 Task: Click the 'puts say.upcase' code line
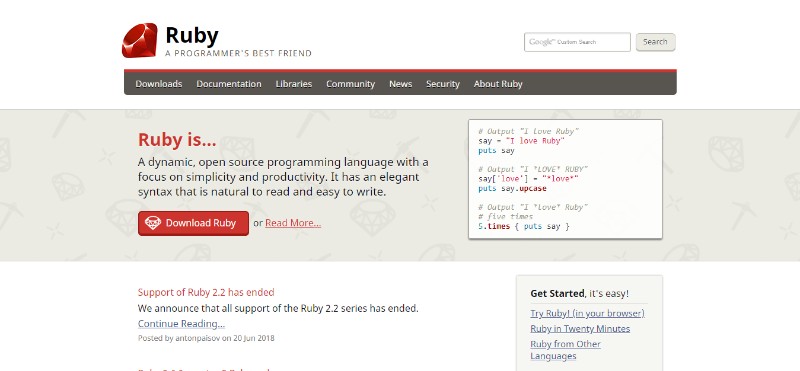[512, 189]
